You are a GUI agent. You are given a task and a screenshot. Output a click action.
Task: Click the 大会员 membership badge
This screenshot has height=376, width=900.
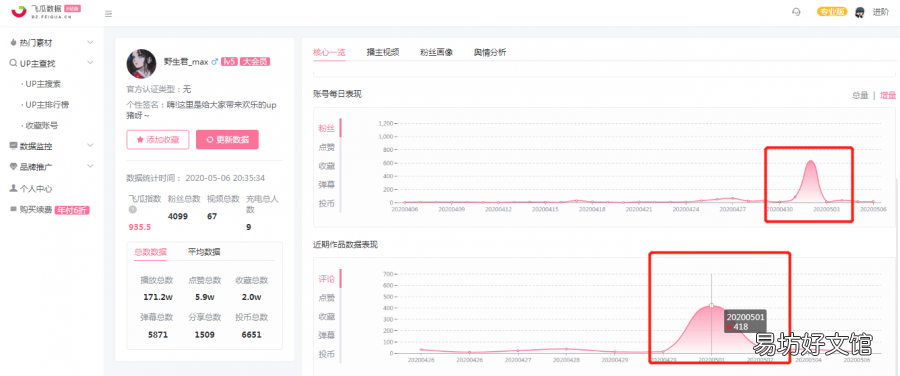point(254,61)
